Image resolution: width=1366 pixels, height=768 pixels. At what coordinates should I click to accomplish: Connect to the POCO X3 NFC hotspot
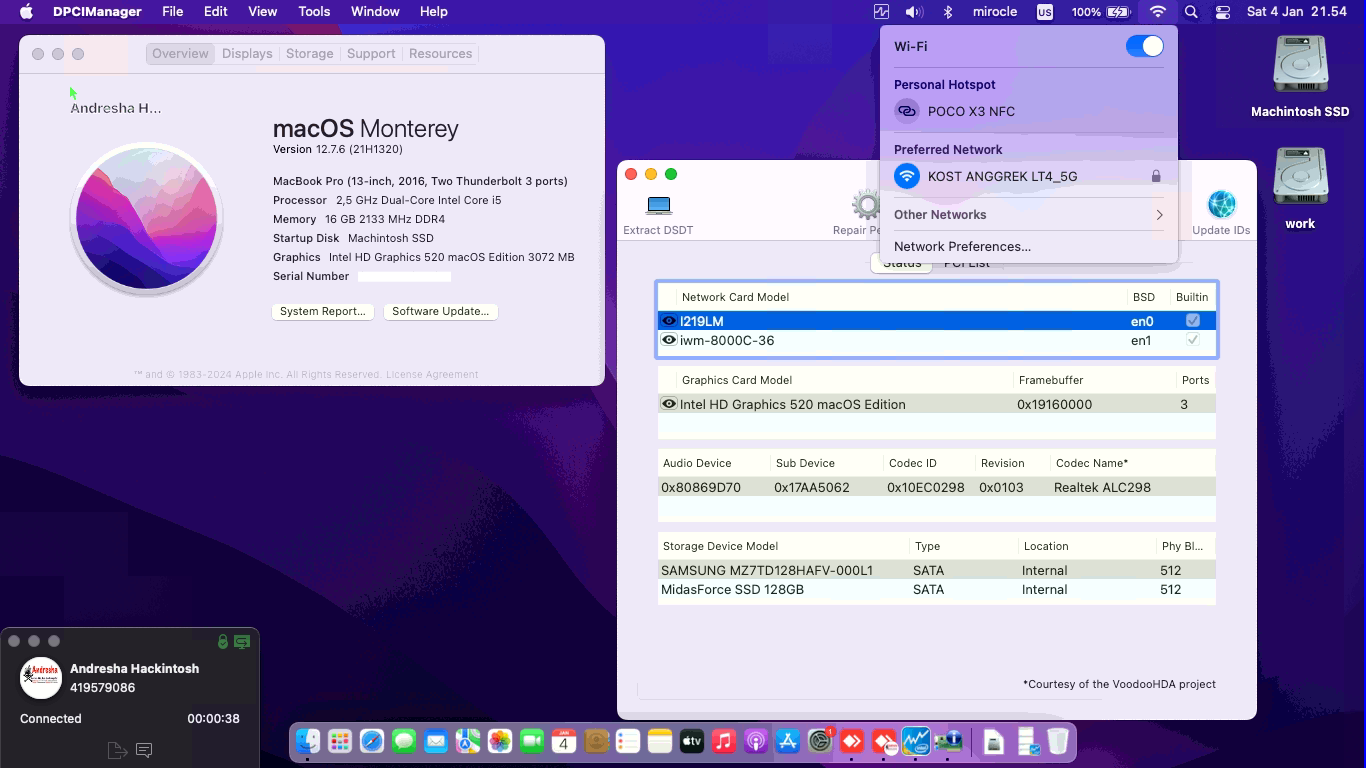tap(1028, 111)
